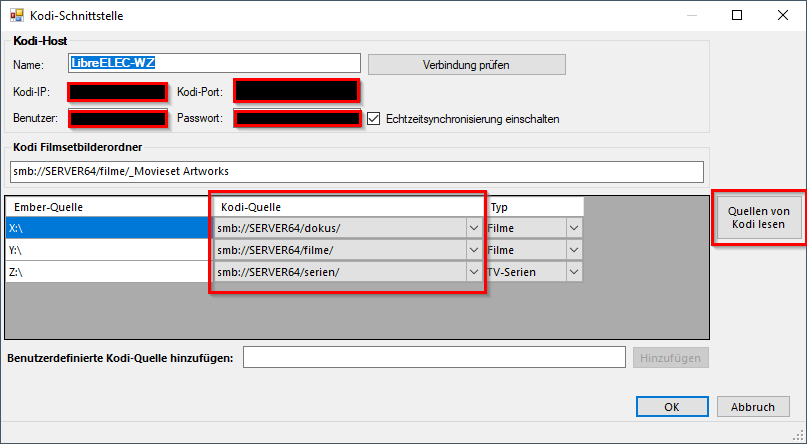Click the Name field containing LibreELEC-WZ
Image resolution: width=807 pixels, height=444 pixels.
pos(214,63)
